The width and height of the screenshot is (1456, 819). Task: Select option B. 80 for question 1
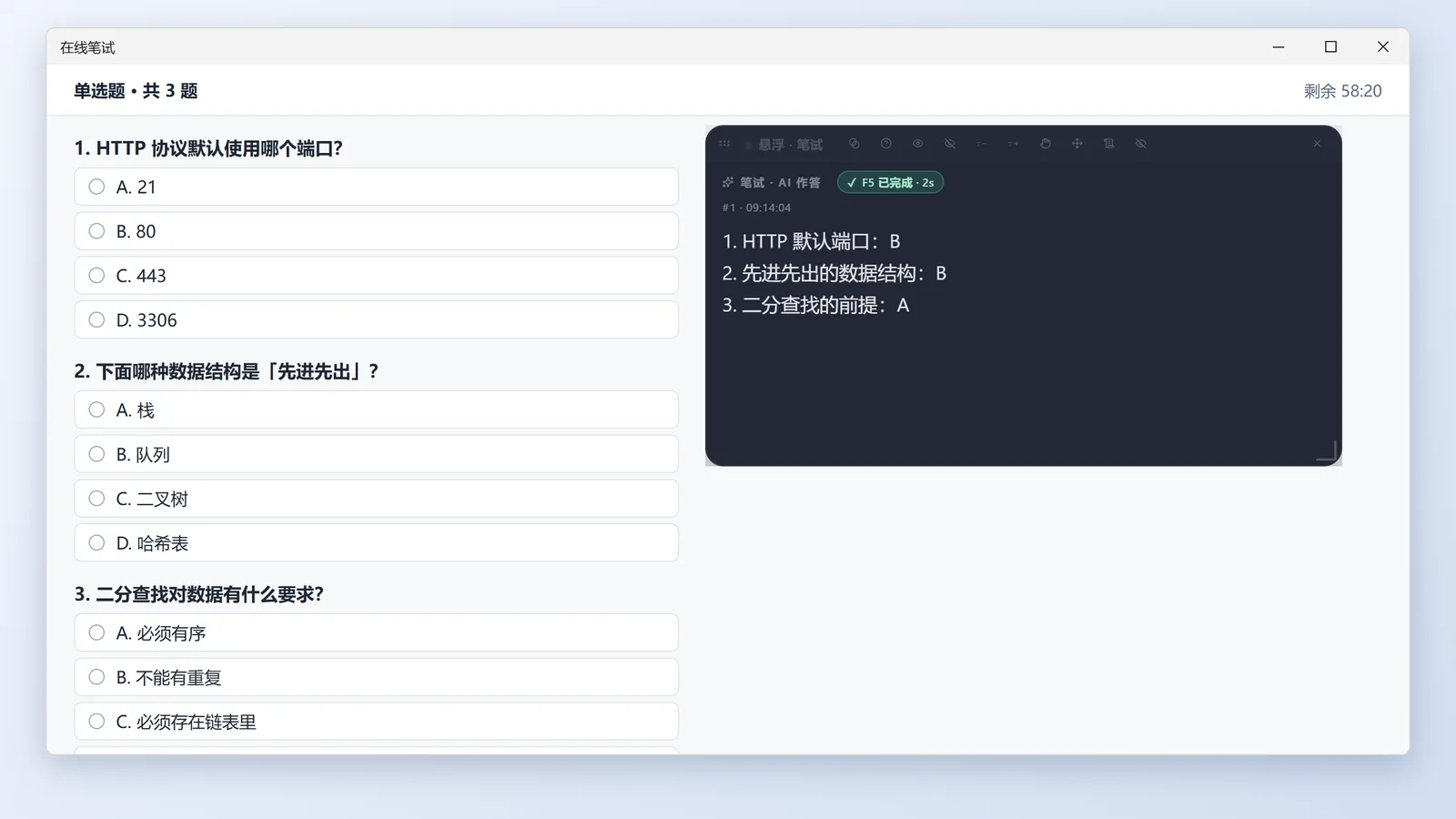pyautogui.click(x=377, y=231)
